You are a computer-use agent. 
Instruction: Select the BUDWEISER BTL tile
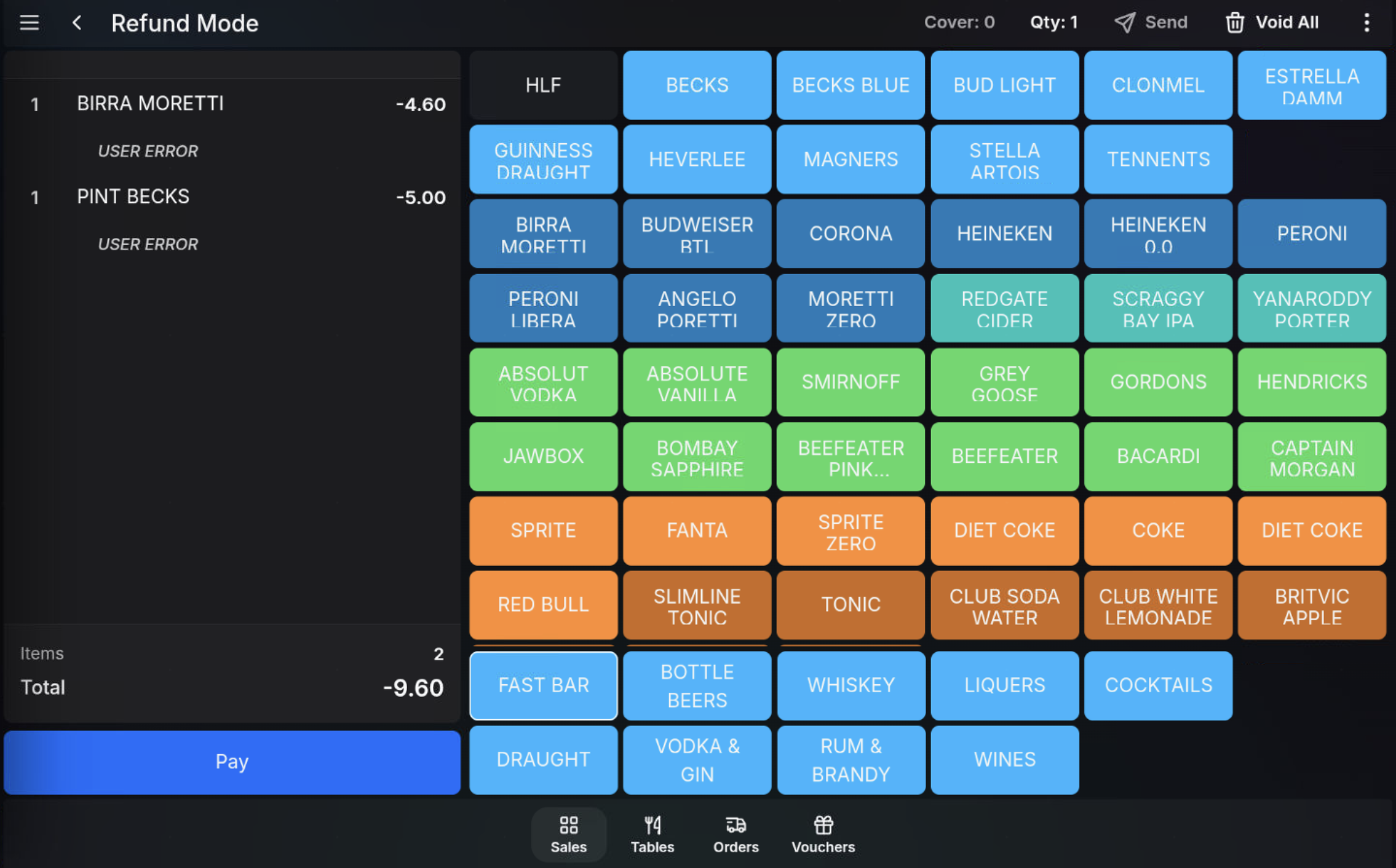697,234
